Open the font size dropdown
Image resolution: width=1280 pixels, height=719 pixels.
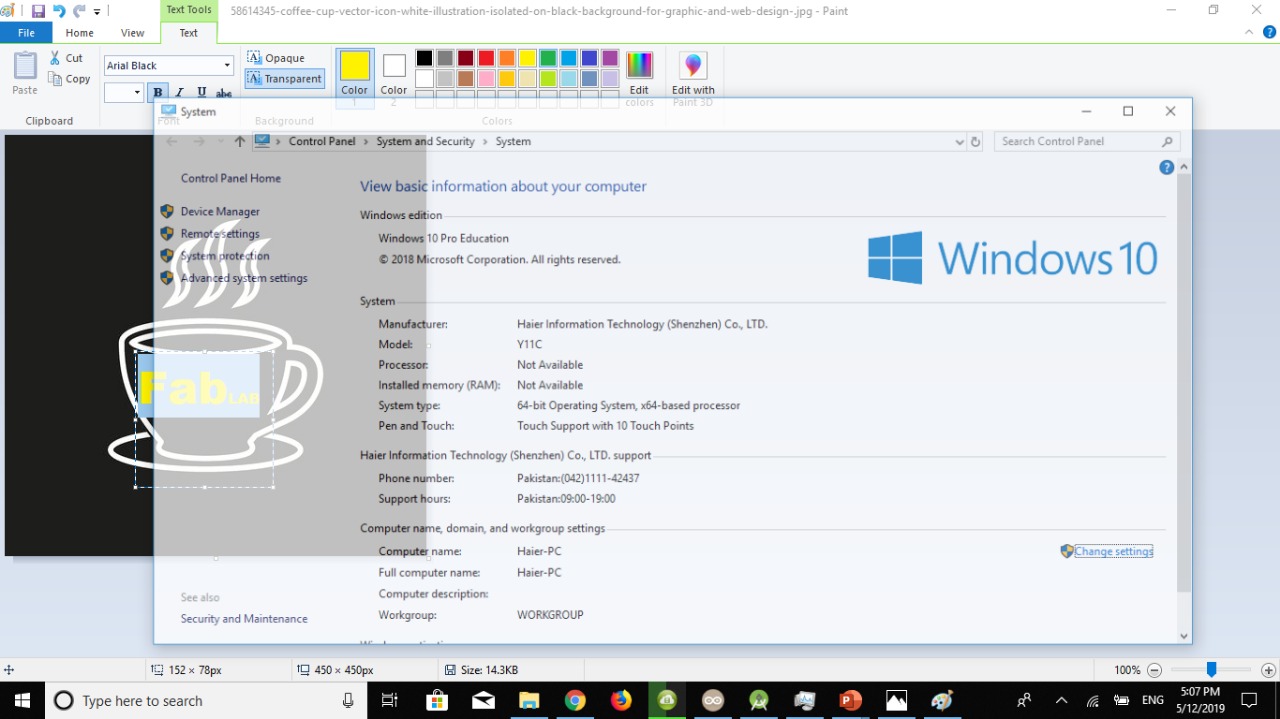137,93
